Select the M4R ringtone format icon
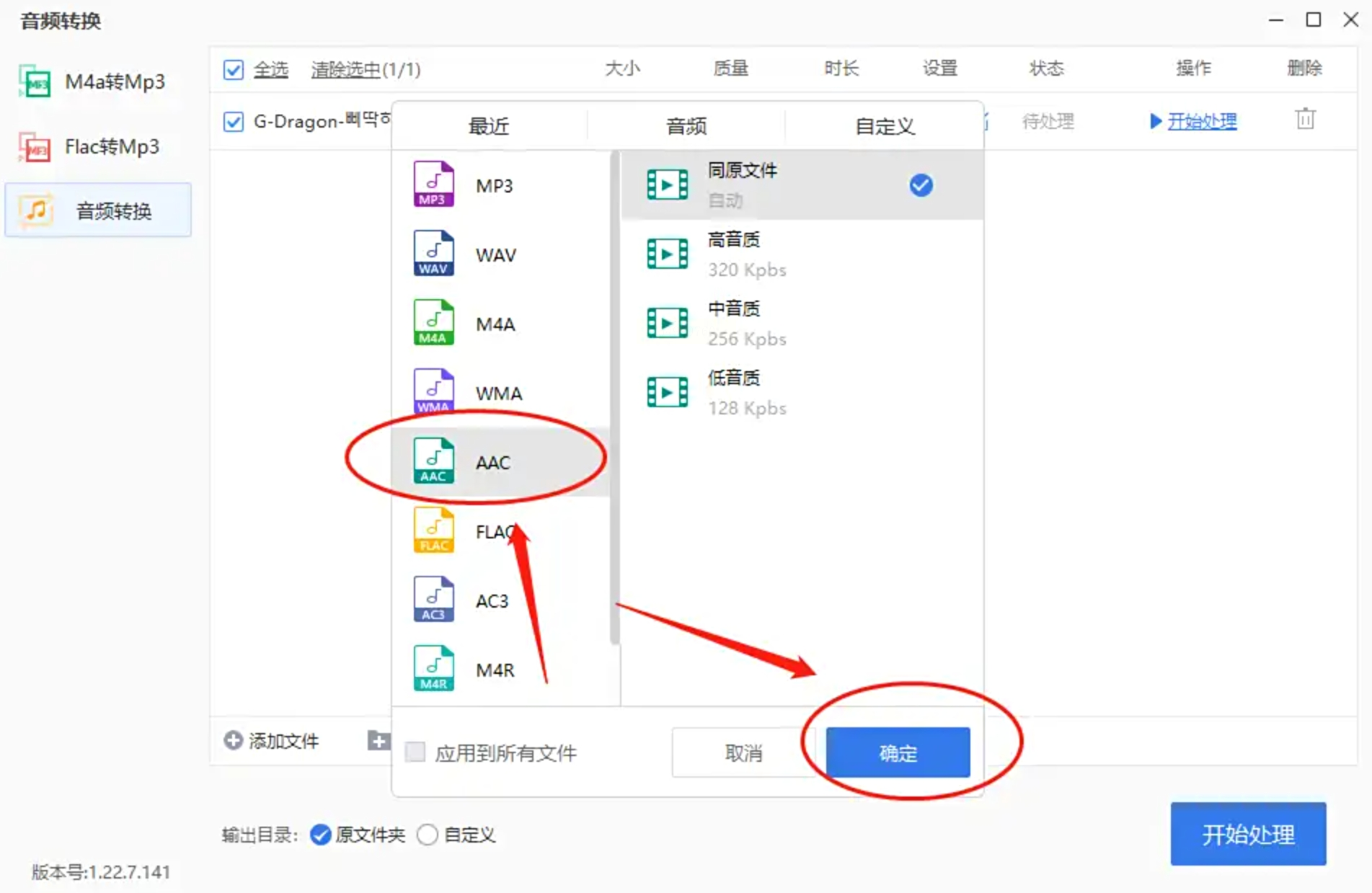Viewport: 1372px width, 893px height. [433, 669]
